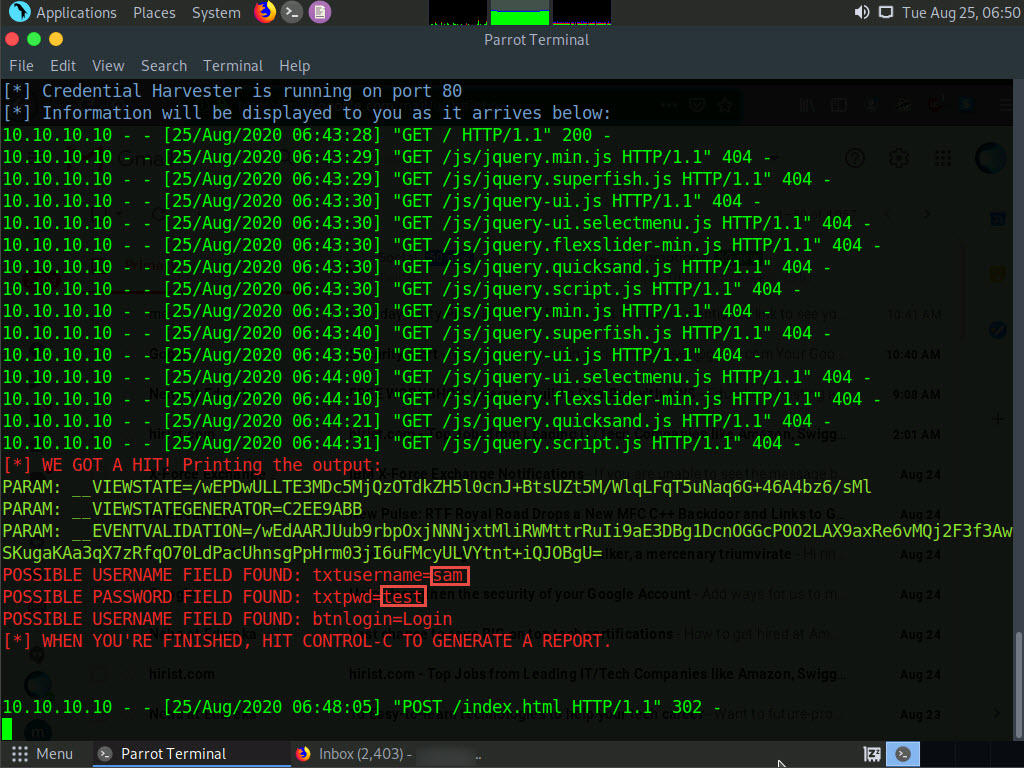Screen dimensions: 1024x768
Task: Open the Terminal menu
Action: (233, 66)
